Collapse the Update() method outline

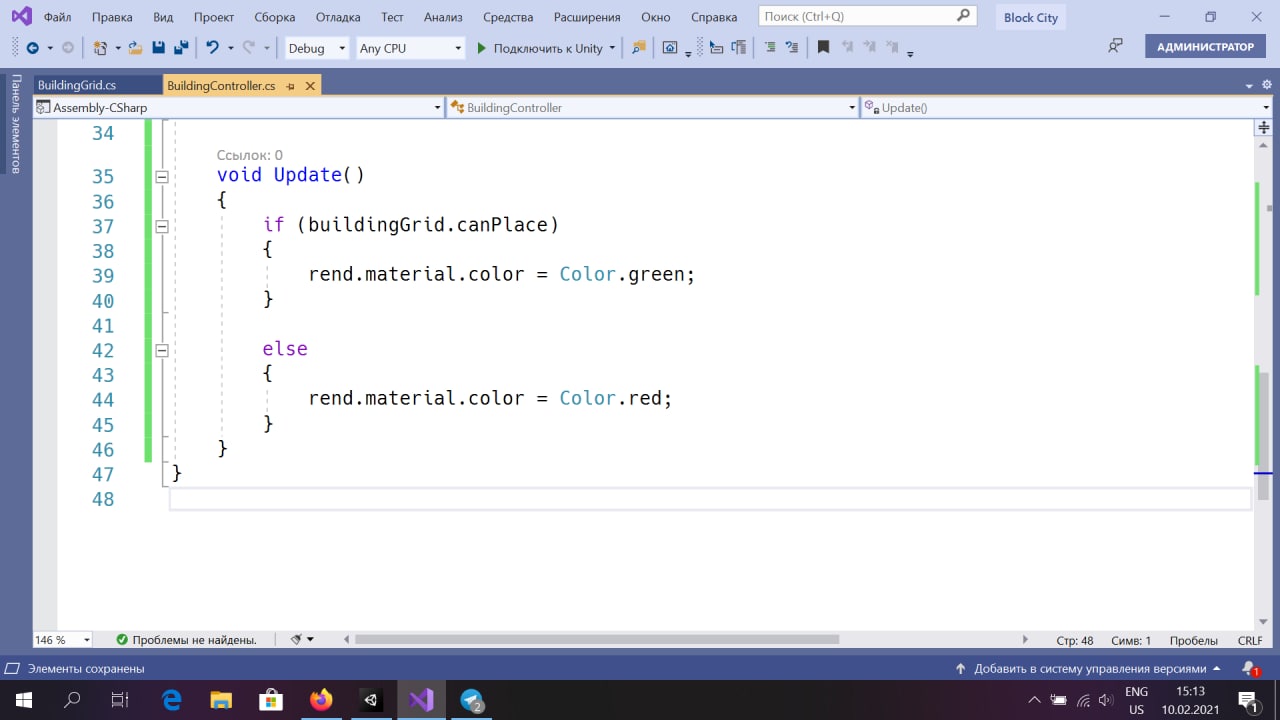pos(162,177)
